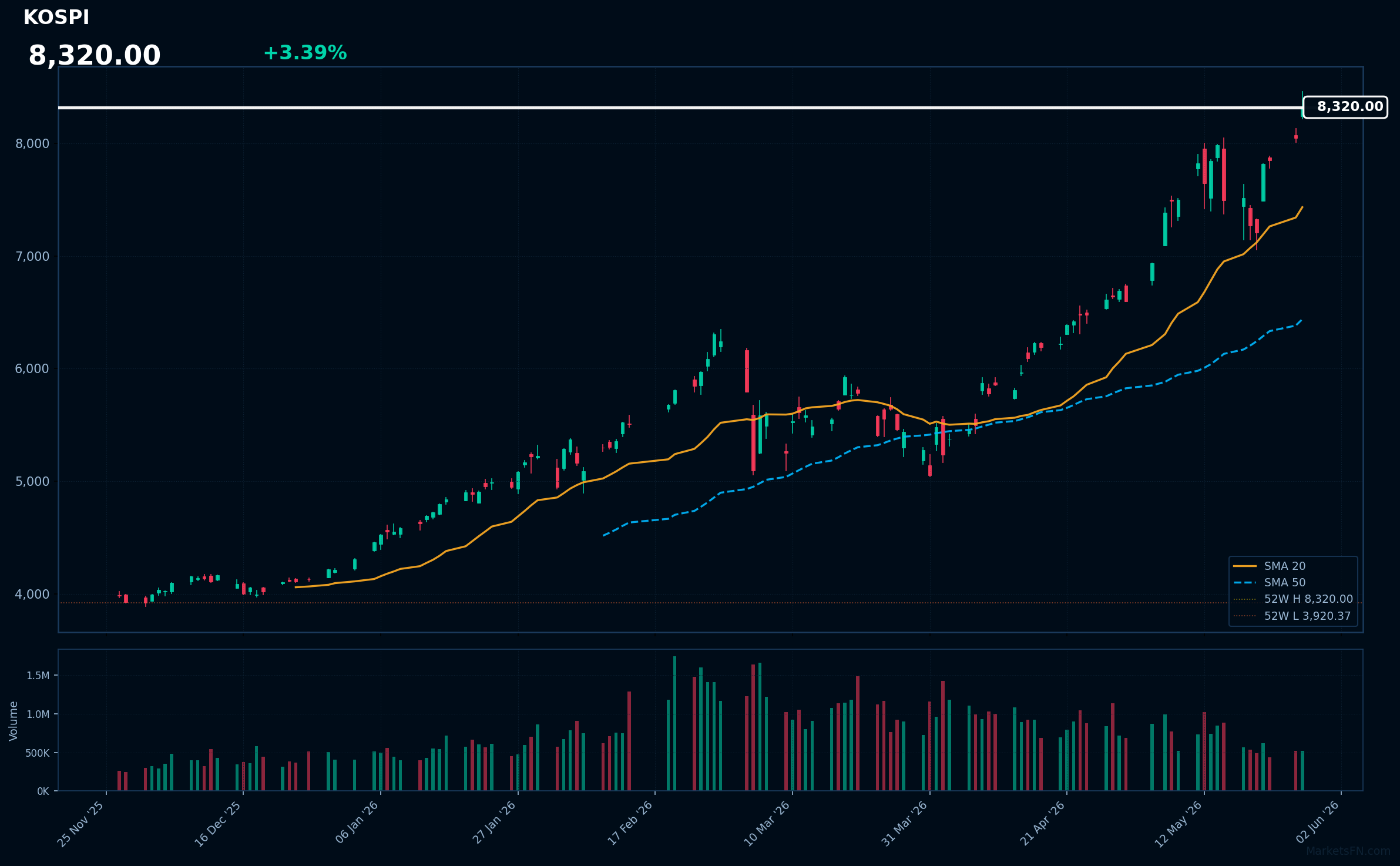This screenshot has height=866, width=1400.
Task: Click the 10 Mar '26 date label
Action: pyautogui.click(x=767, y=824)
